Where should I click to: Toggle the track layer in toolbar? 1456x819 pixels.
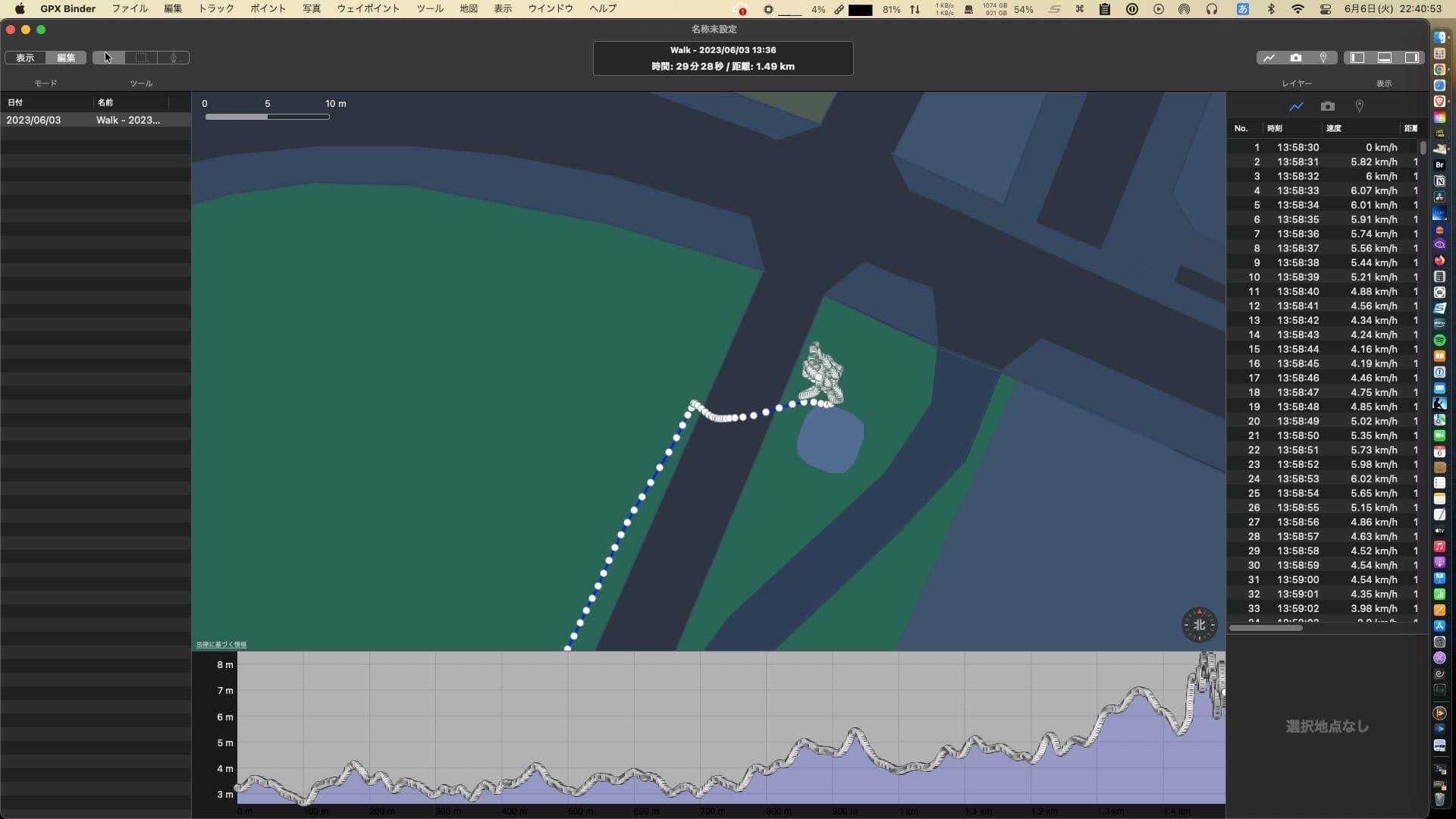pyautogui.click(x=1269, y=58)
